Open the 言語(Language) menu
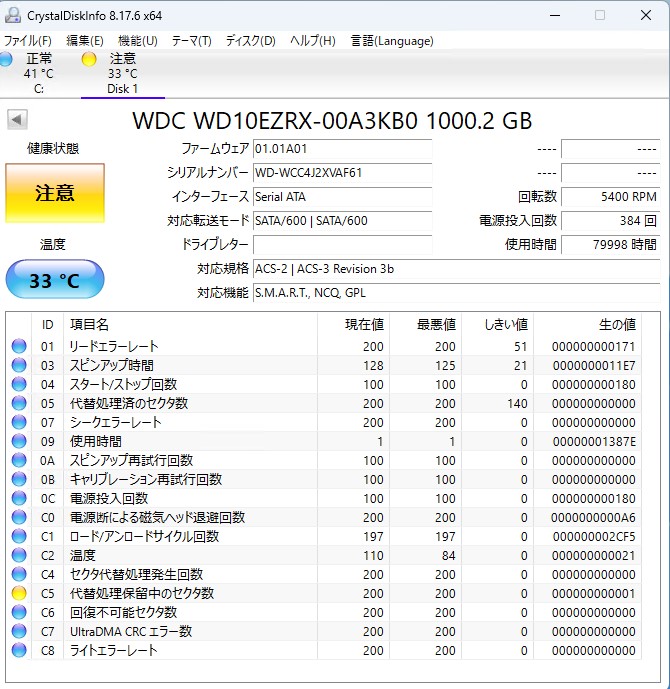The height and width of the screenshot is (689, 670). (x=392, y=41)
